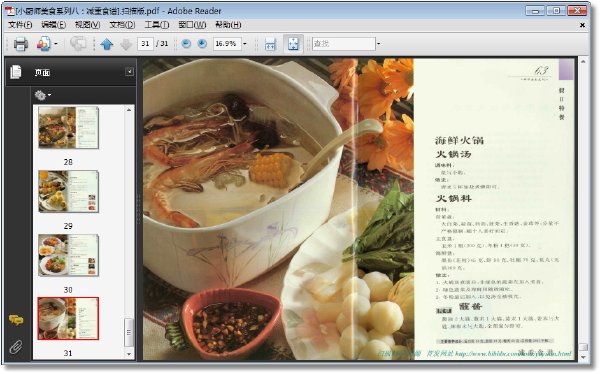The width and height of the screenshot is (600, 374).
Task: Toggle the fit one full page icon
Action: 293,44
